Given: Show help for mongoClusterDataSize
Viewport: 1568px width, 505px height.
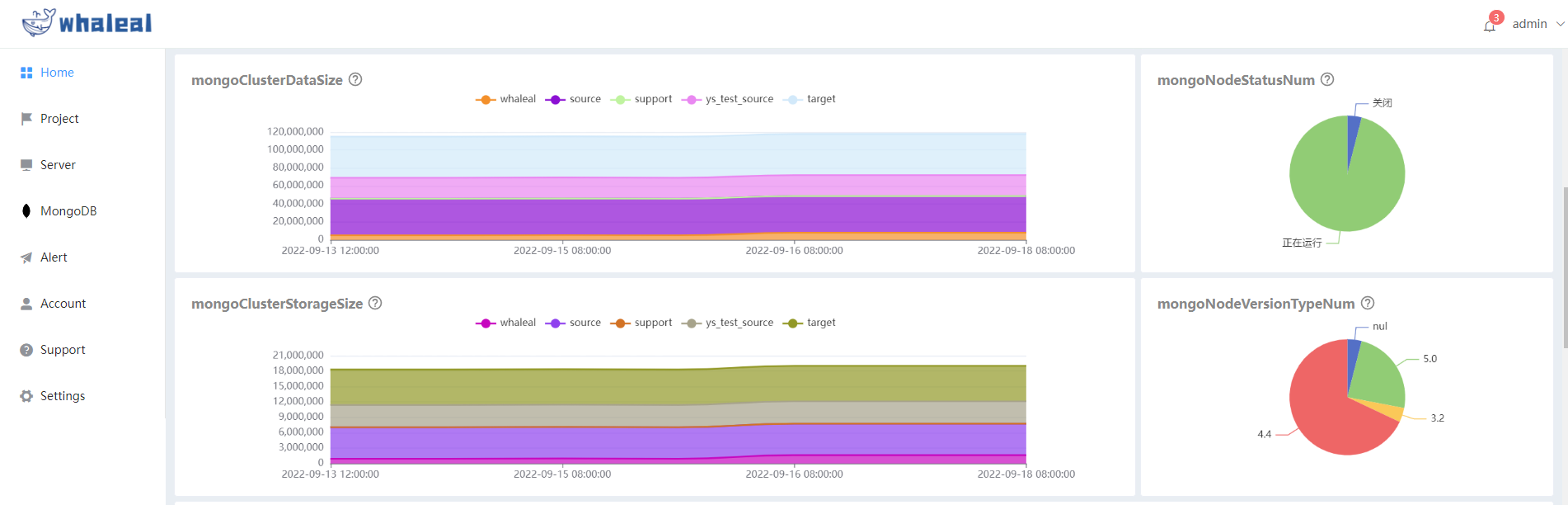Looking at the screenshot, I should pyautogui.click(x=355, y=79).
